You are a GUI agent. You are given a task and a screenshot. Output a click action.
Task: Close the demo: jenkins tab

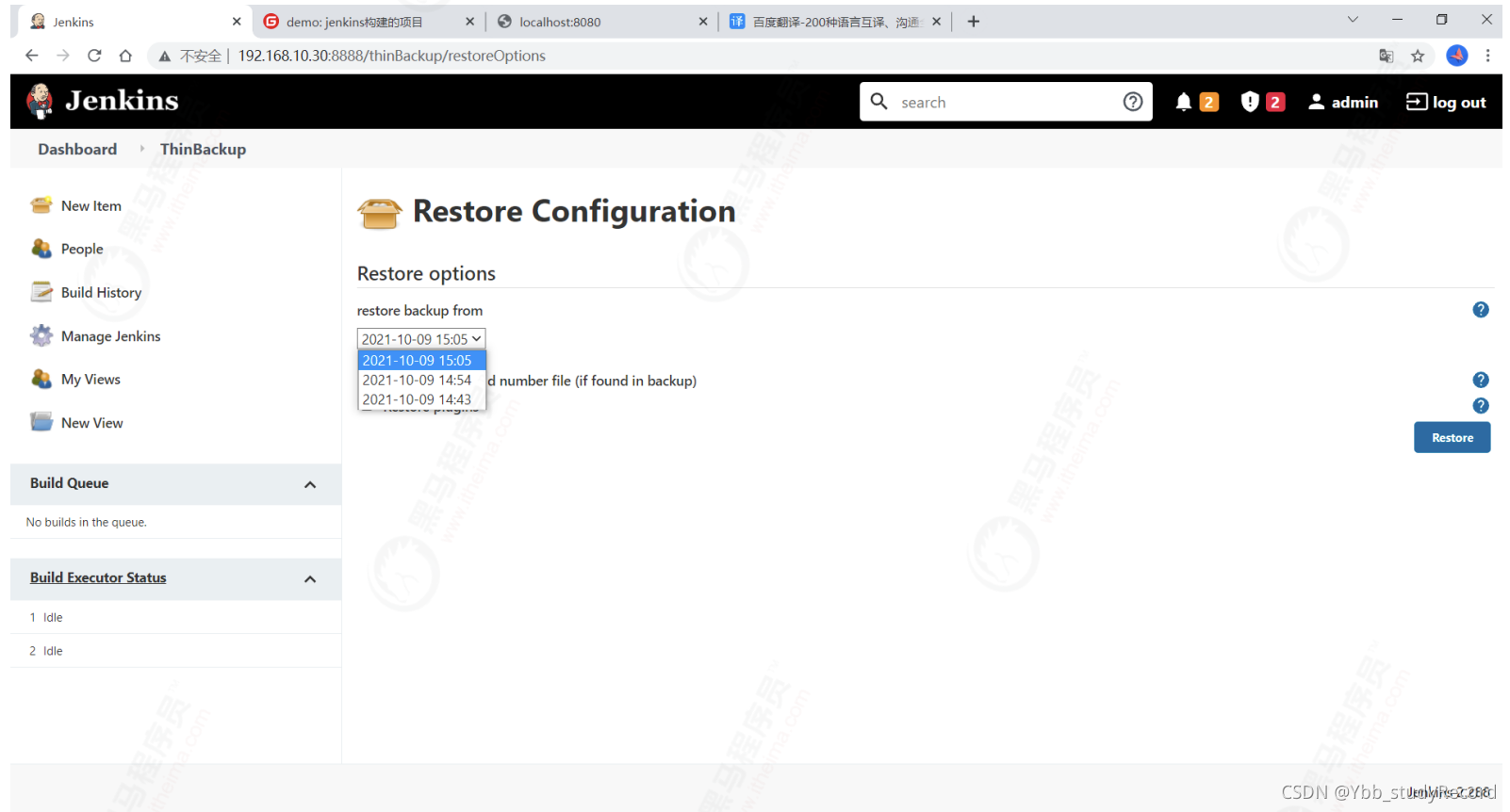[x=469, y=21]
